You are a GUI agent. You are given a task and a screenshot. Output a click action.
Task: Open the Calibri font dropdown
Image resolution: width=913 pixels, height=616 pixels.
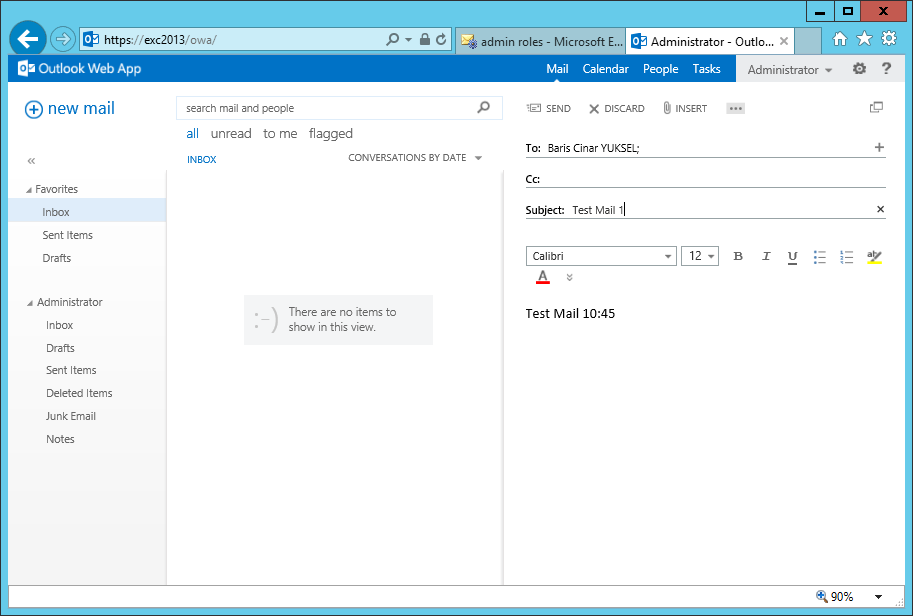(668, 256)
